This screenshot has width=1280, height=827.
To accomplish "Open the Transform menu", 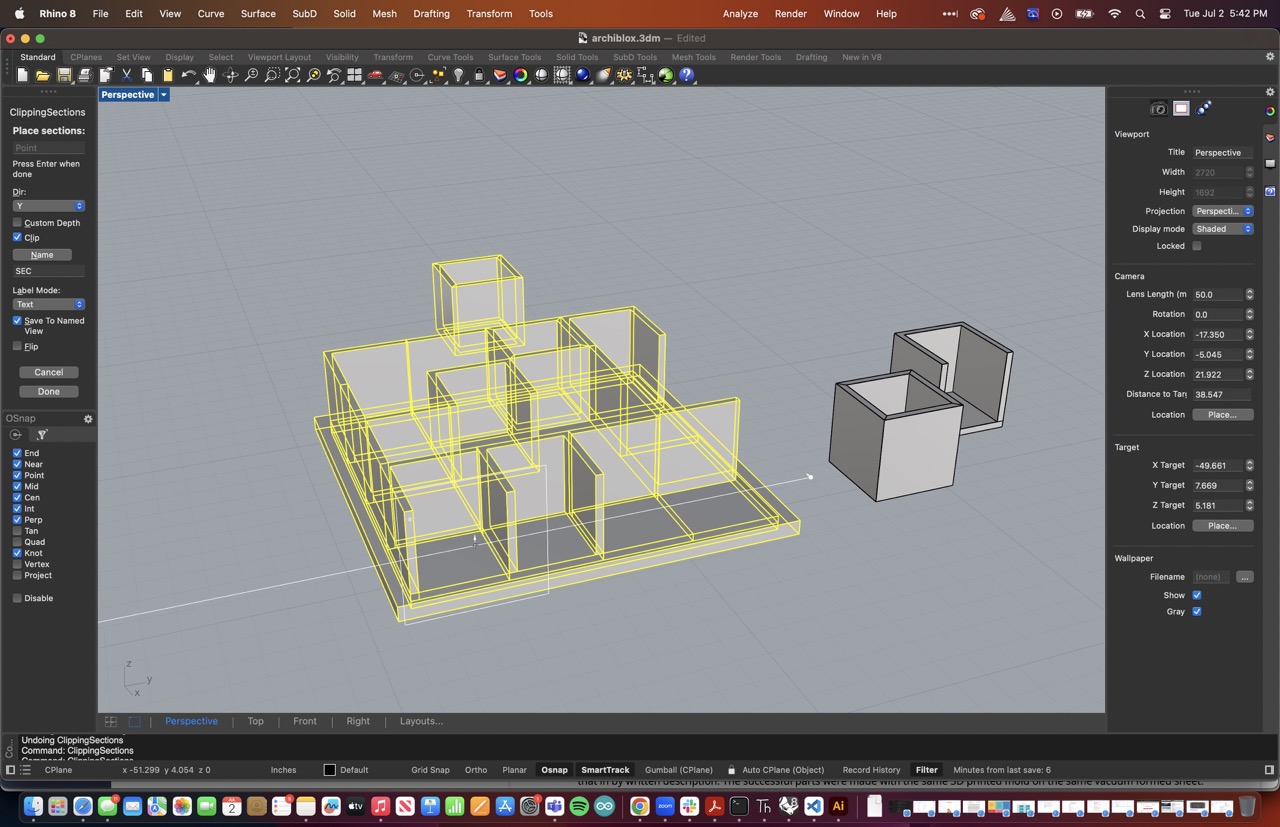I will [x=490, y=14].
